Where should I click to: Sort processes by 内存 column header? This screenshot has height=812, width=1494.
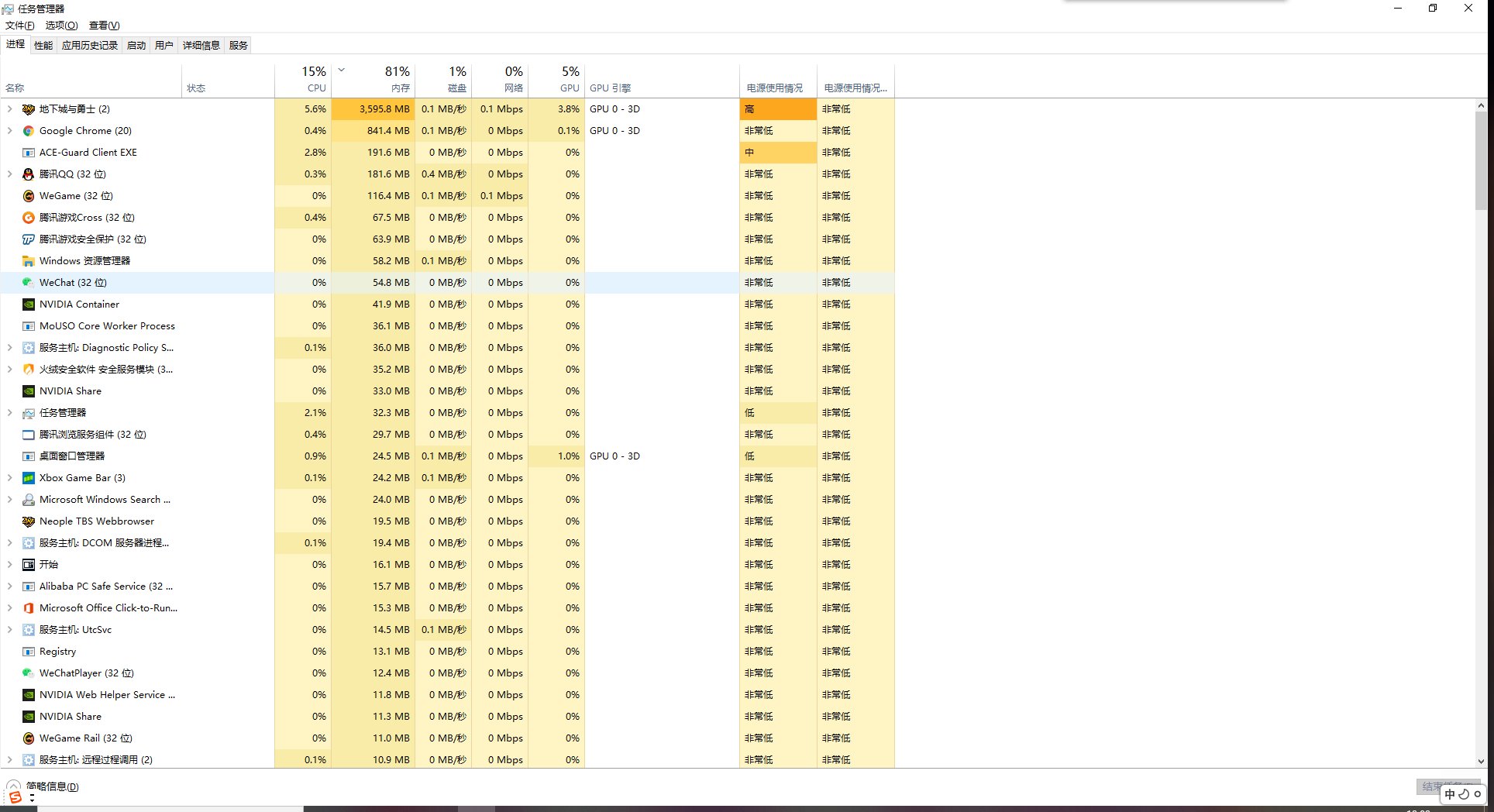373,80
